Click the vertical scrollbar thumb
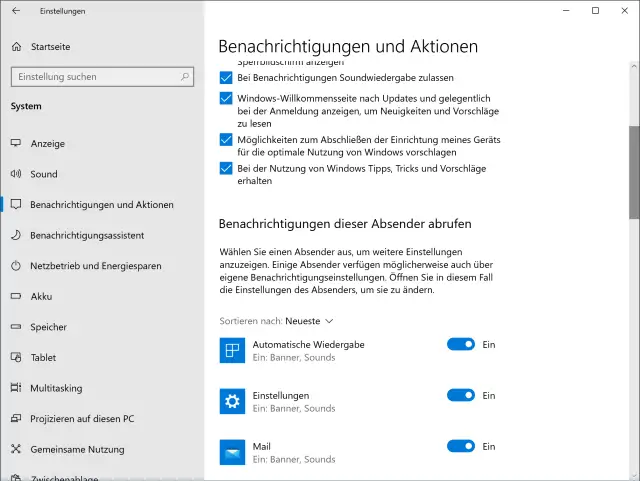 click(634, 172)
